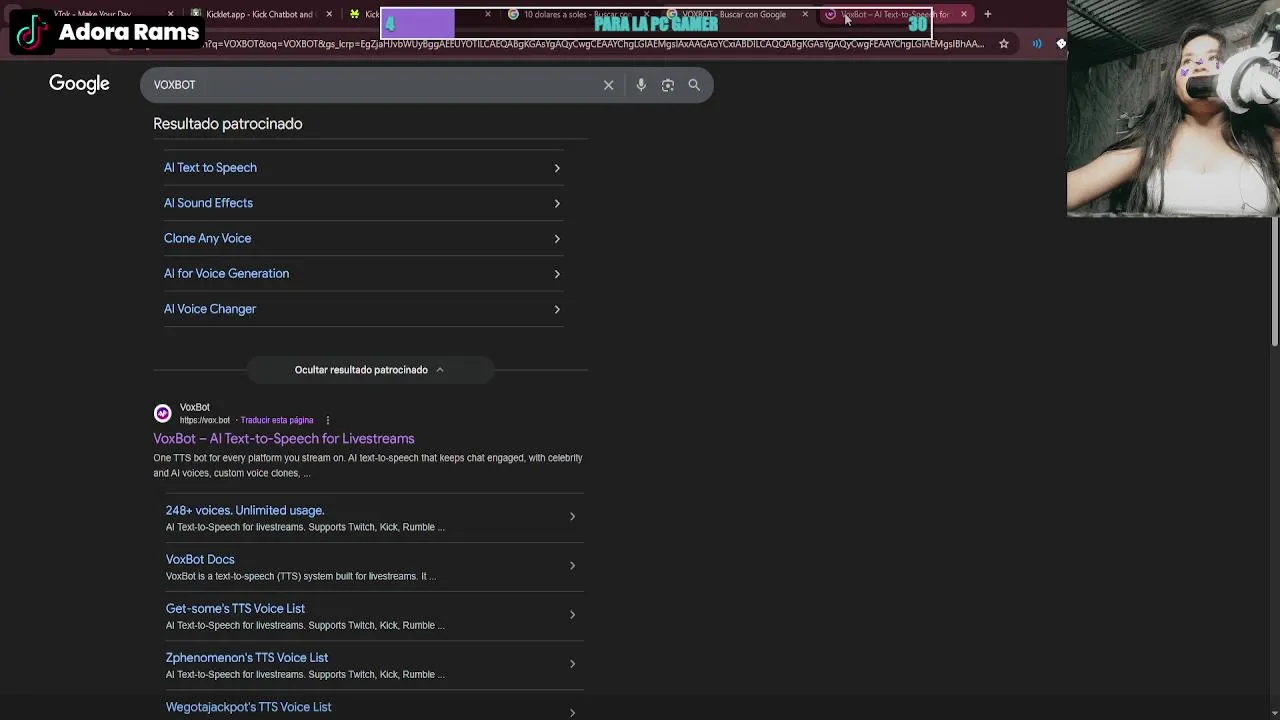Open AI Voice Changer sponsored link
This screenshot has height=720, width=1280.
coord(210,309)
